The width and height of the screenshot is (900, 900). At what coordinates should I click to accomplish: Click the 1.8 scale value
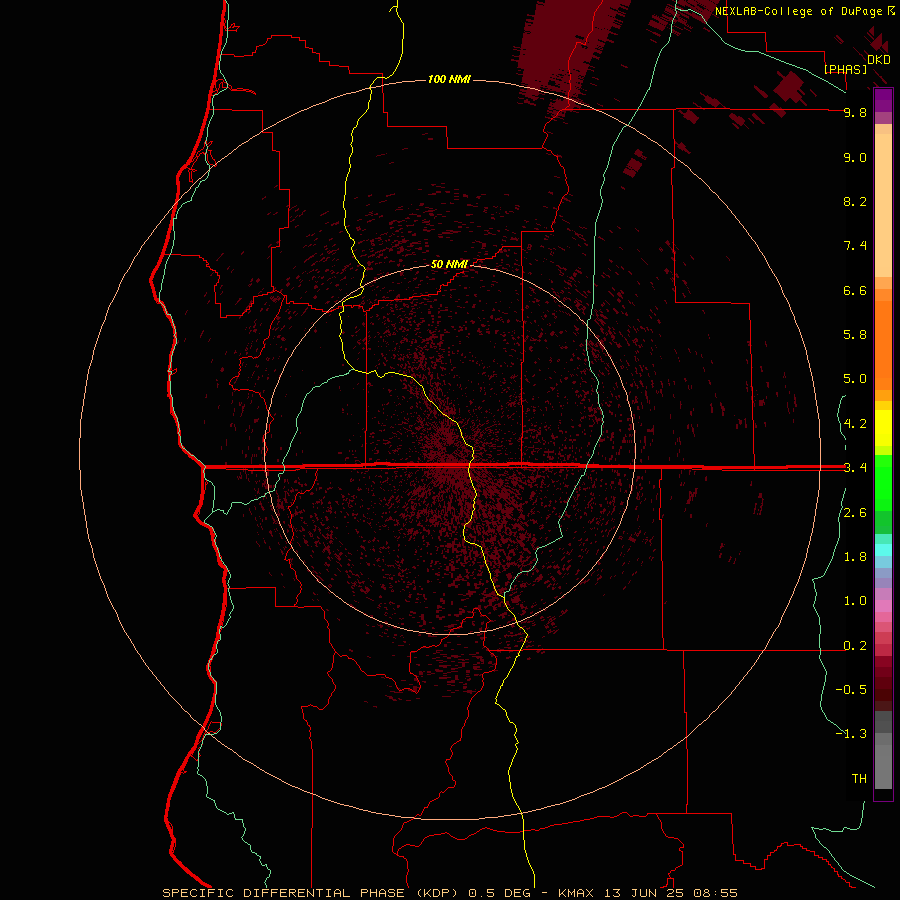pyautogui.click(x=855, y=557)
